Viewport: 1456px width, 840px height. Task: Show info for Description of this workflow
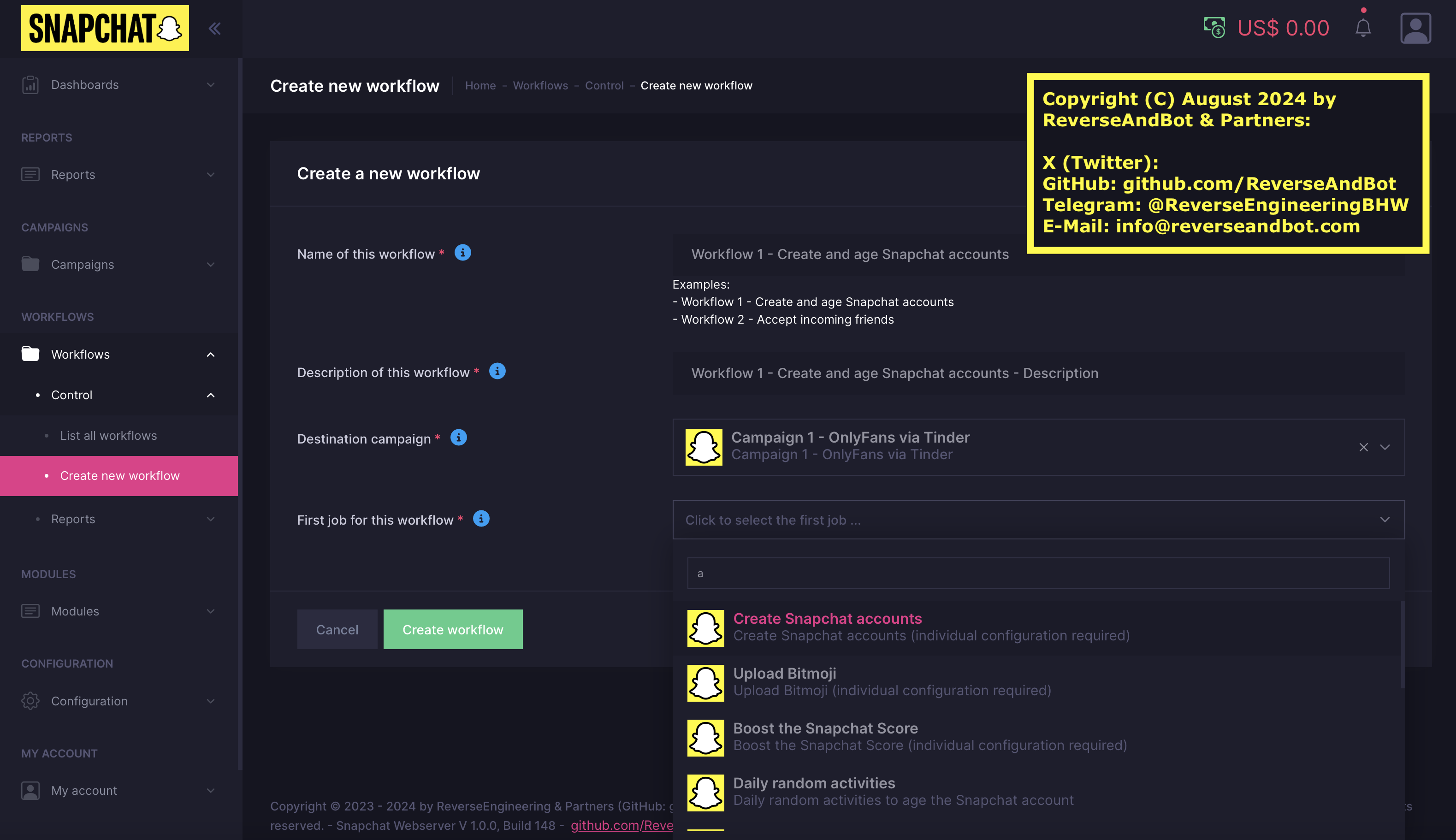coord(497,371)
